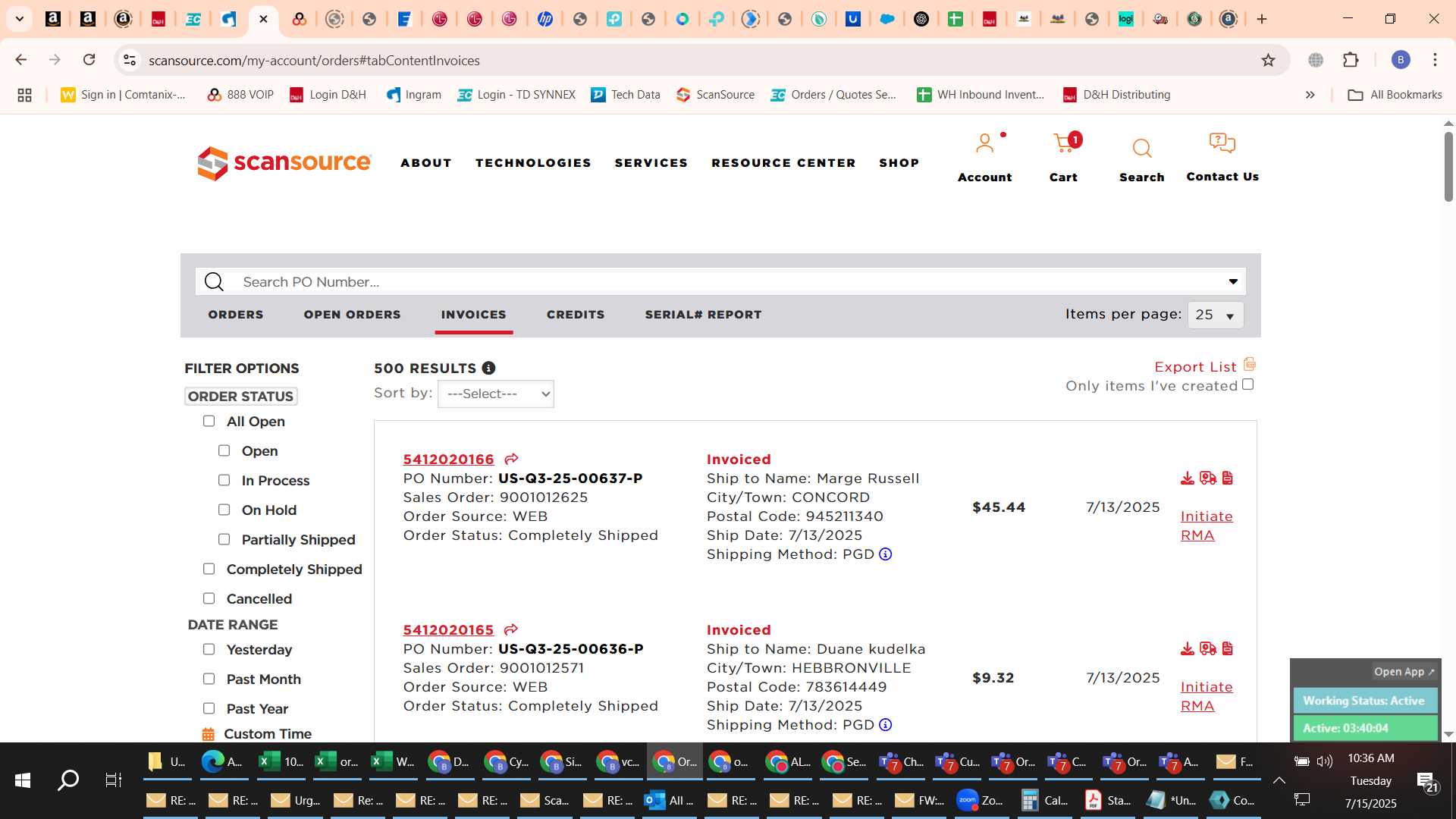This screenshot has width=1456, height=819.
Task: Check the Open status filter
Action: tap(224, 450)
